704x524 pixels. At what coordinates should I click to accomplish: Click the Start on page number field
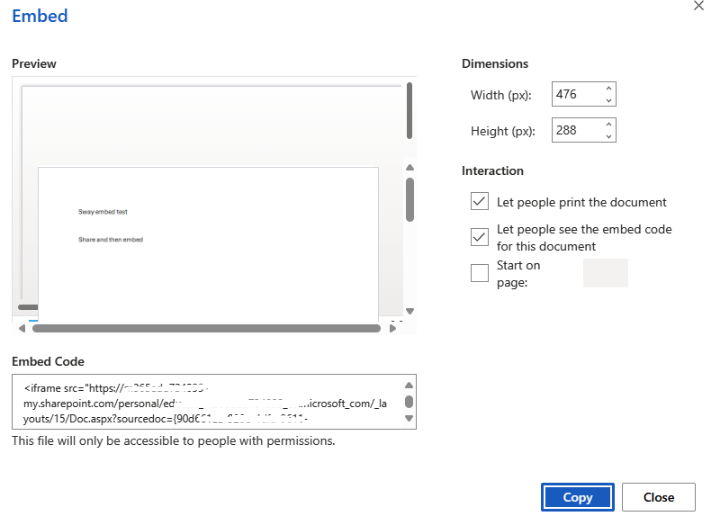pyautogui.click(x=605, y=273)
